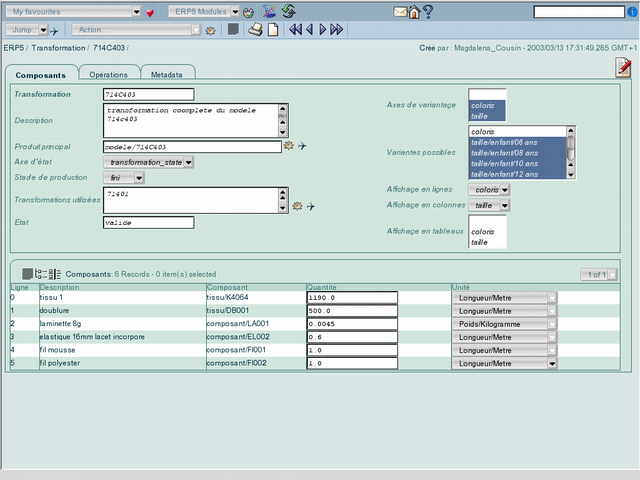
Task: Click the Quantite field for tissu 1
Action: tap(352, 297)
